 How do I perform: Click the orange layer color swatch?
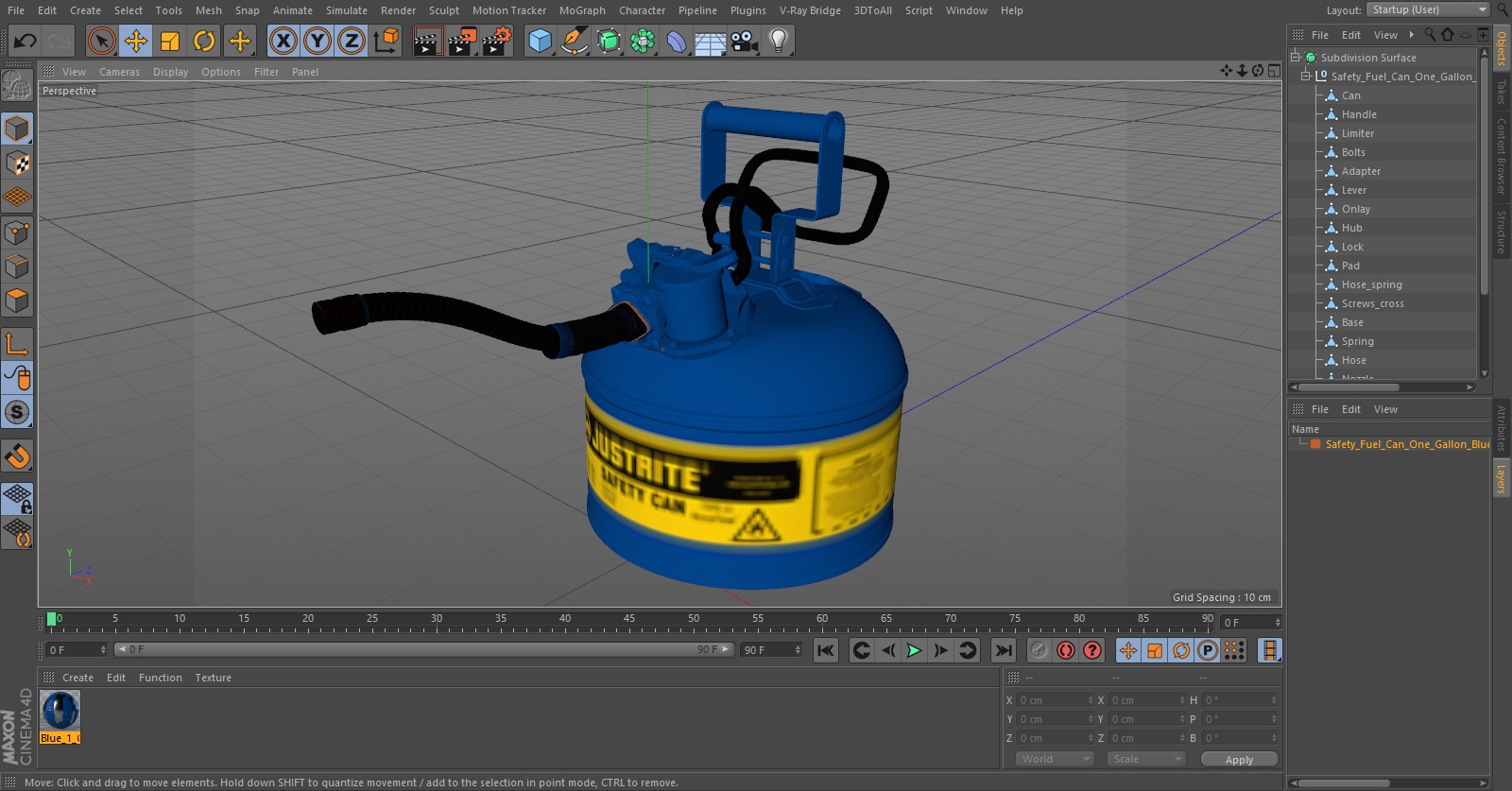(x=1315, y=444)
